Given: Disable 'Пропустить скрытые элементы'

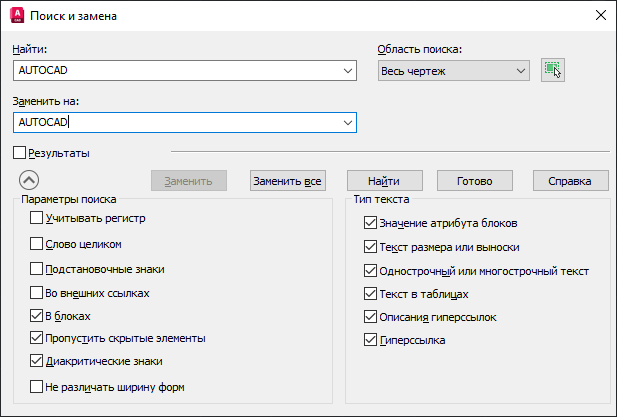Looking at the screenshot, I should [37, 338].
